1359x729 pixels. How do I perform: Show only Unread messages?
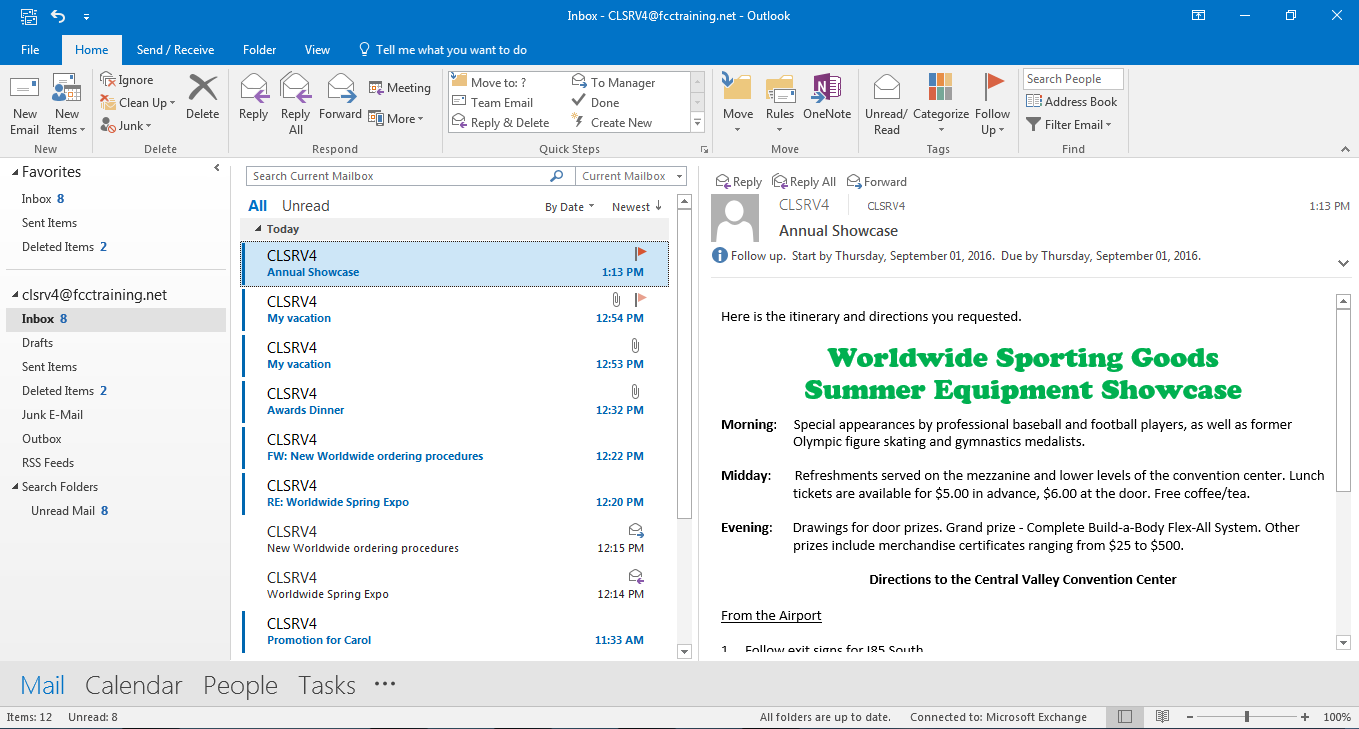[305, 206]
